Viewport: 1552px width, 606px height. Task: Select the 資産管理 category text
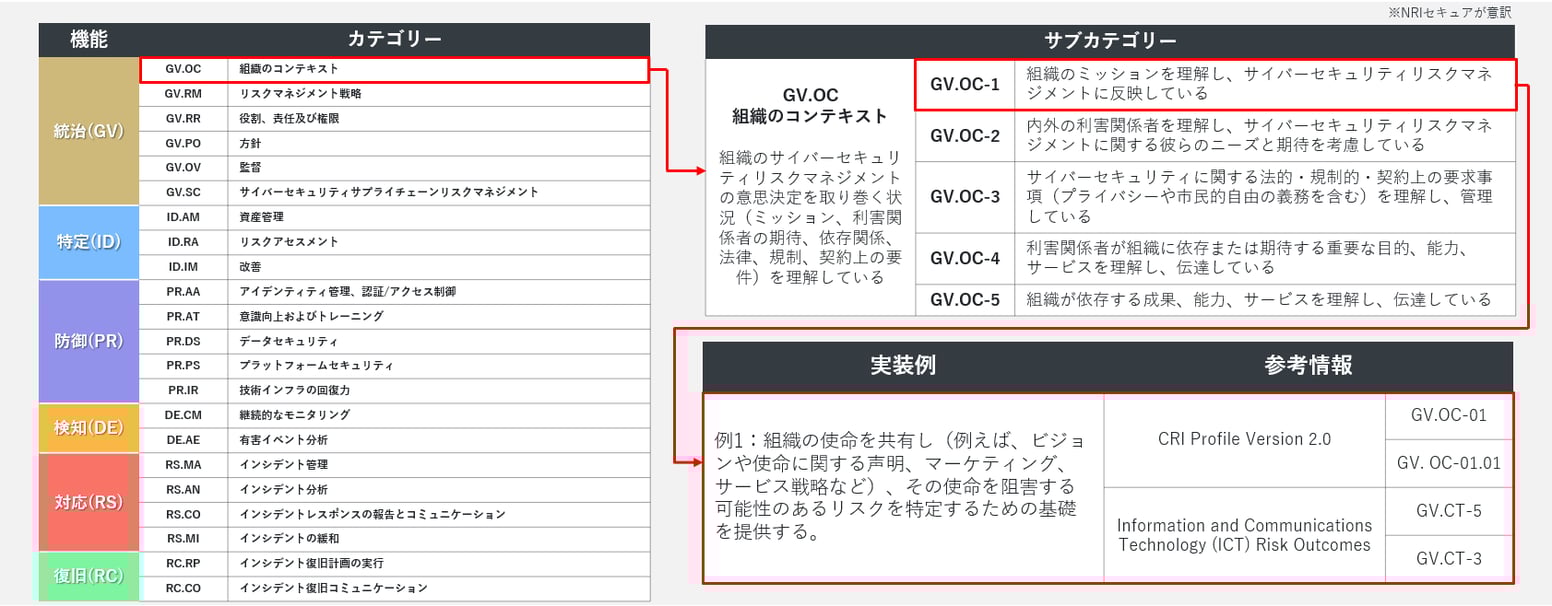261,217
